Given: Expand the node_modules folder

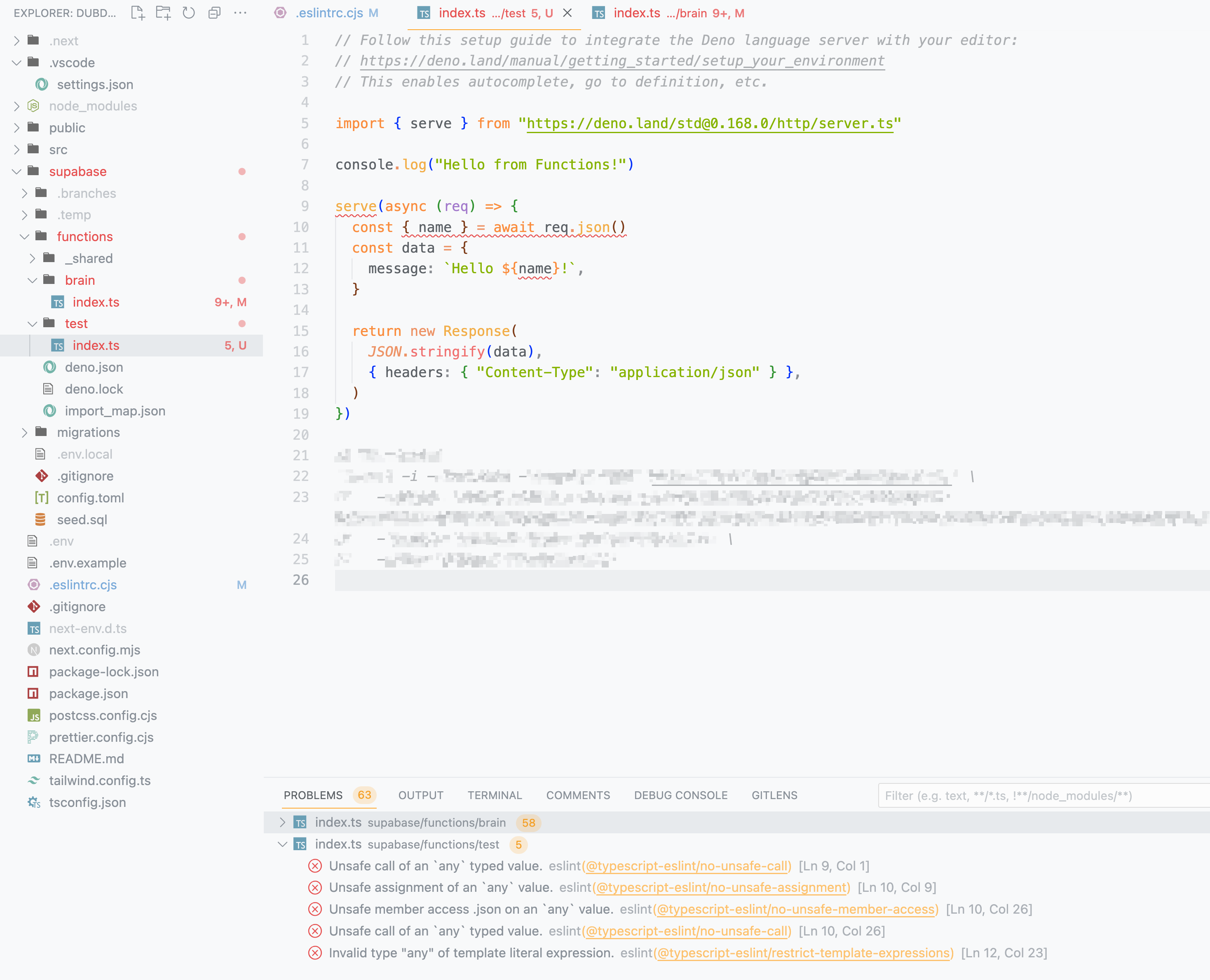Looking at the screenshot, I should point(93,106).
